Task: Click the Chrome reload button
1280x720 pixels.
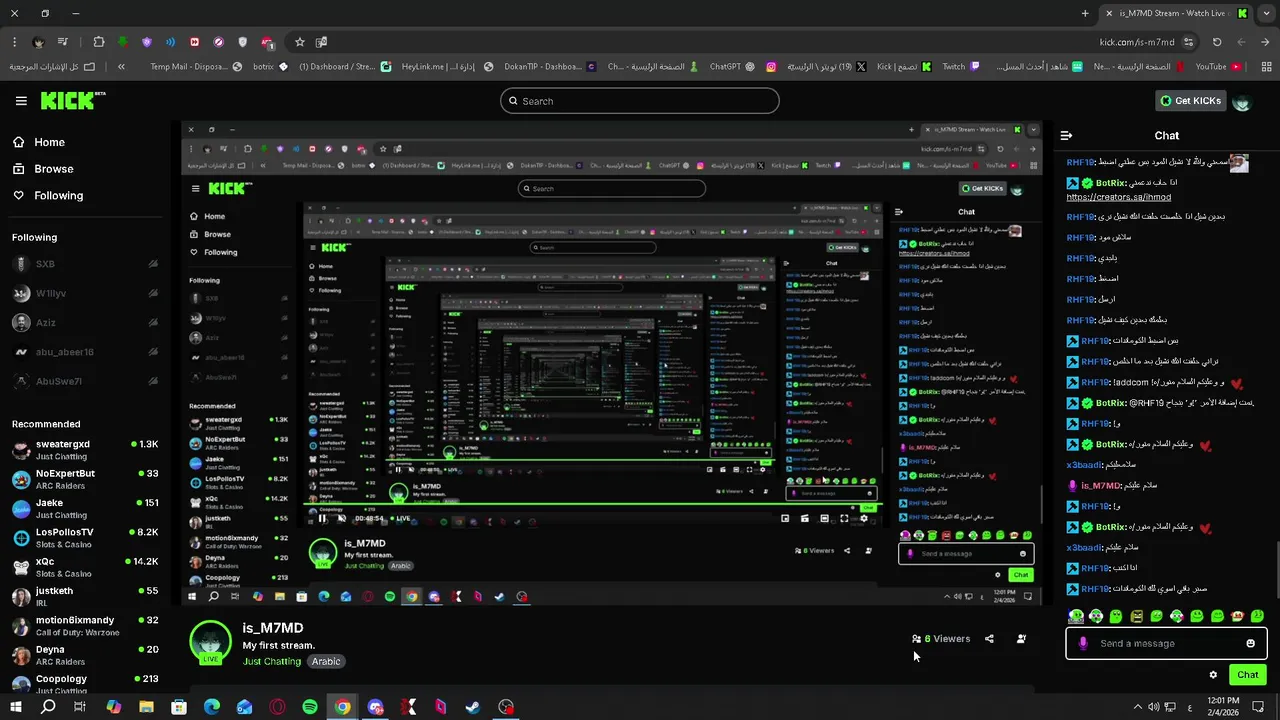Action: [1216, 42]
